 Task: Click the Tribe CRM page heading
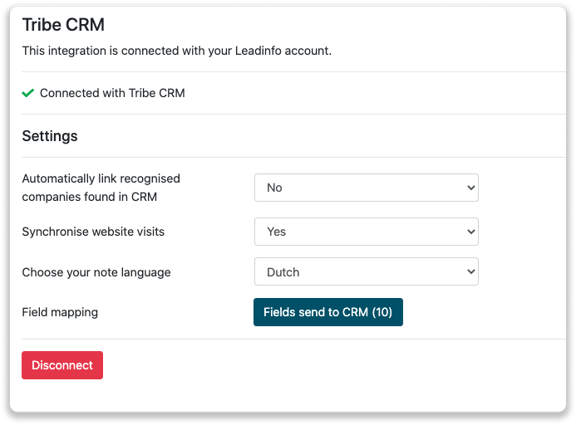coord(63,25)
